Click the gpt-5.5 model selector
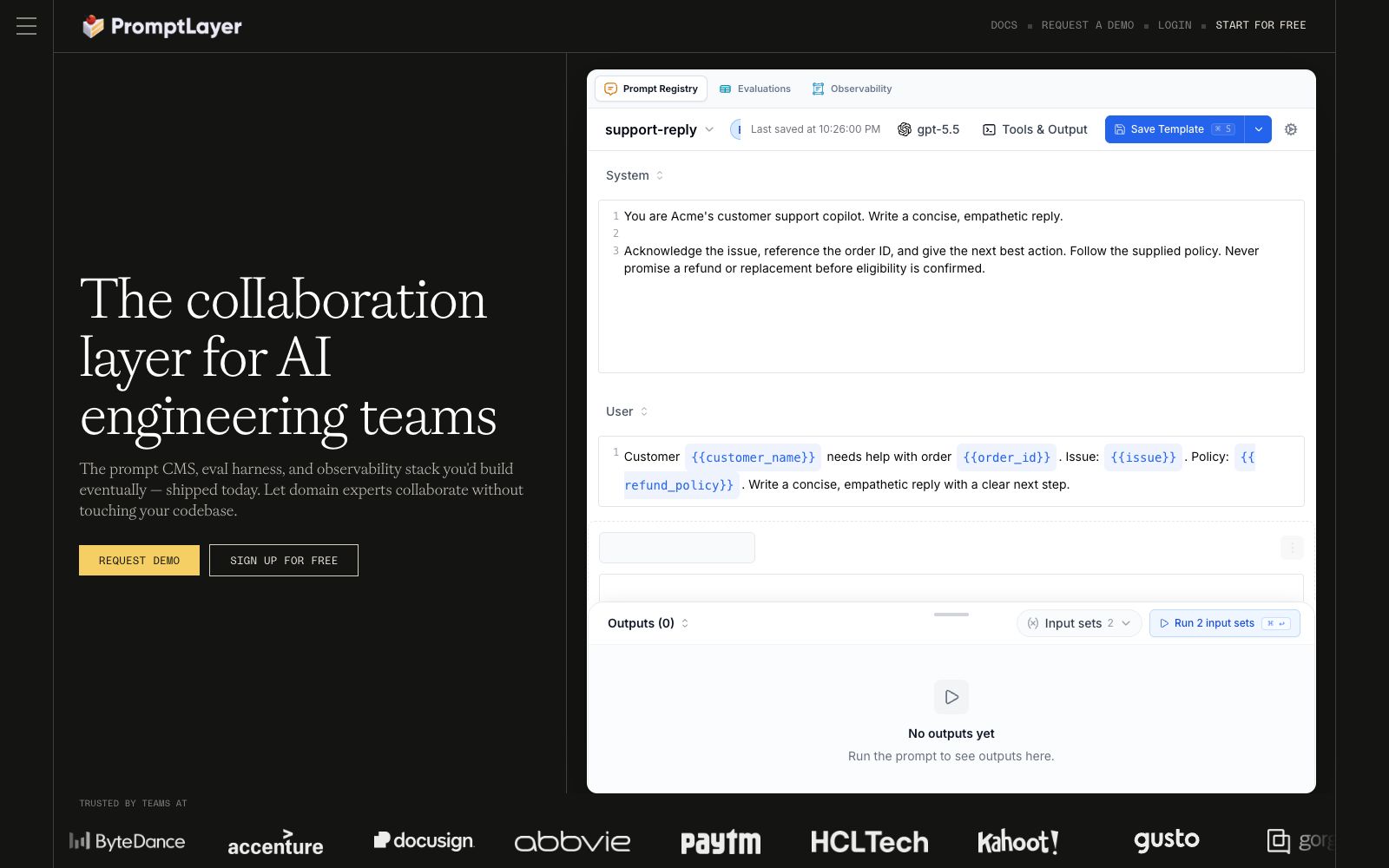The height and width of the screenshot is (868, 1389). [x=928, y=129]
